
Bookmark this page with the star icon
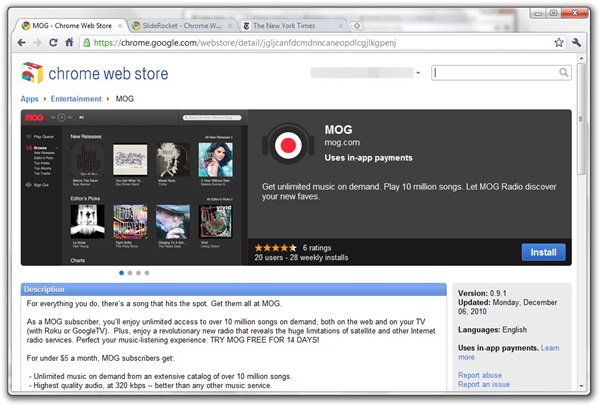pyautogui.click(x=559, y=42)
